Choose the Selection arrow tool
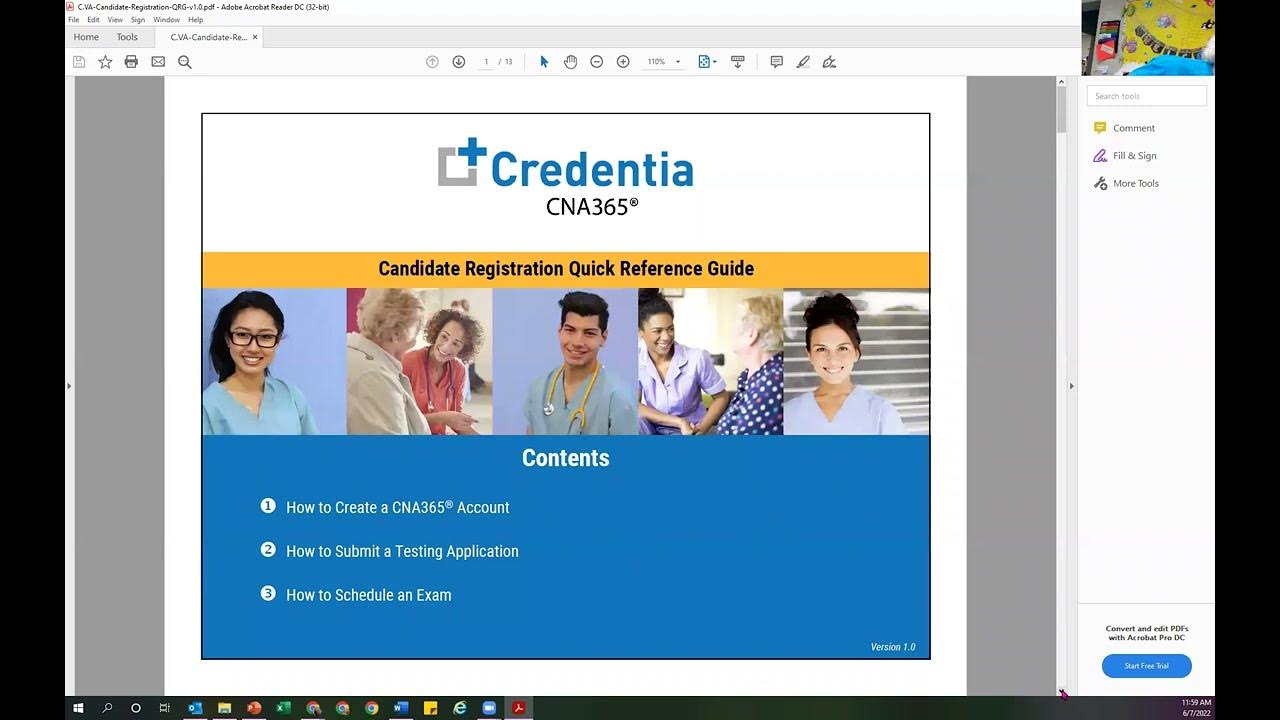Viewport: 1280px width, 720px height. tap(544, 62)
